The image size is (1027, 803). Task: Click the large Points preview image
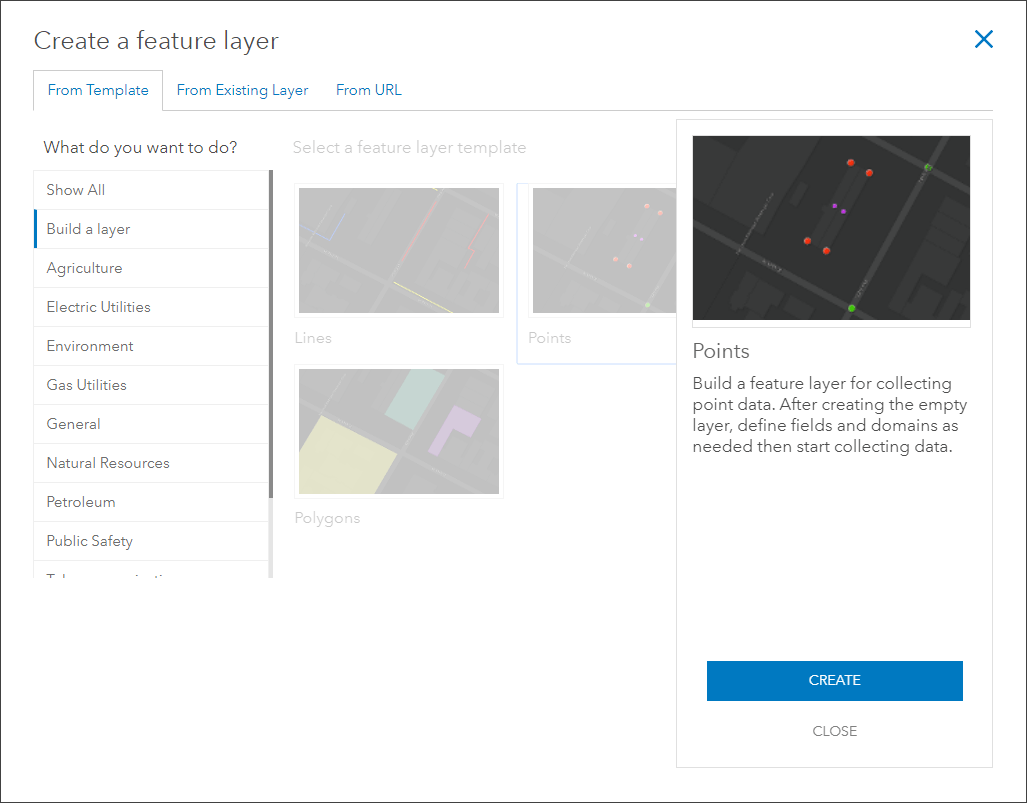(831, 228)
